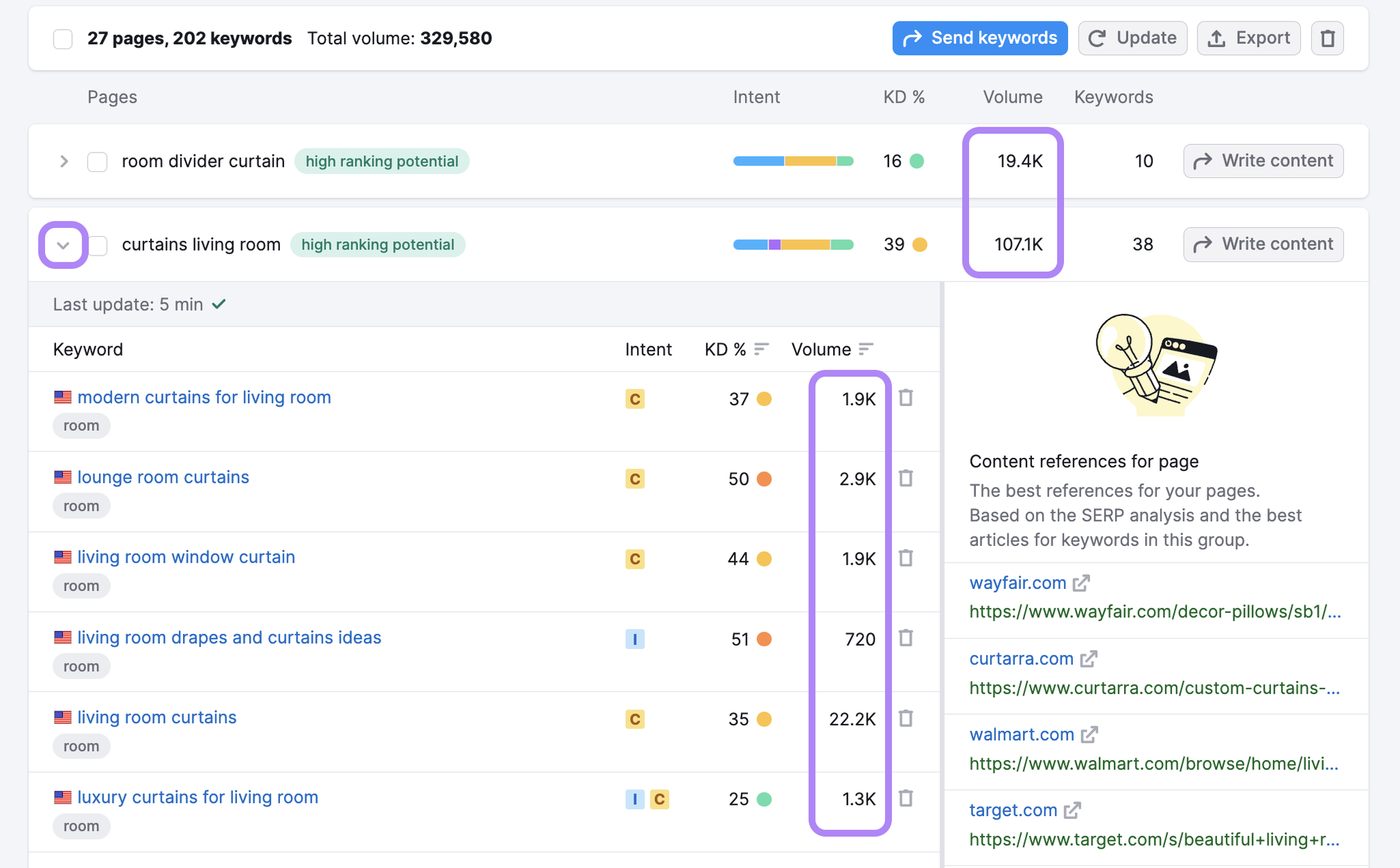Delete 'luxury curtains for living room' keyword

(906, 799)
